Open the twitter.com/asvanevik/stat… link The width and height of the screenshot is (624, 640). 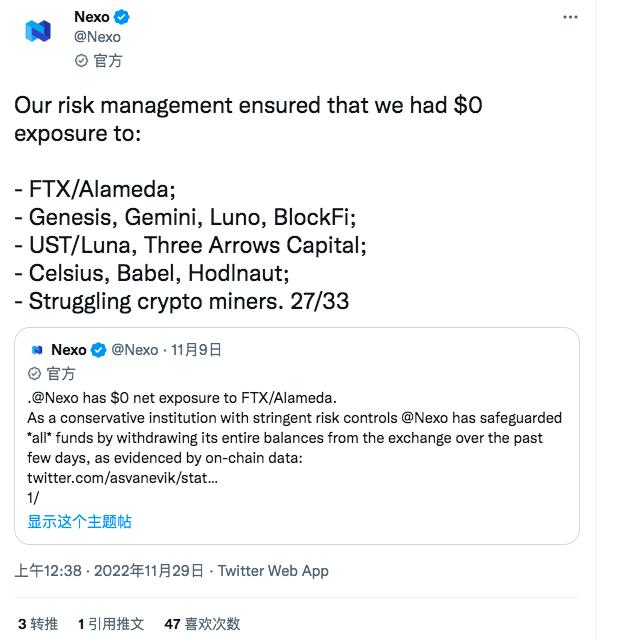[x=122, y=478]
